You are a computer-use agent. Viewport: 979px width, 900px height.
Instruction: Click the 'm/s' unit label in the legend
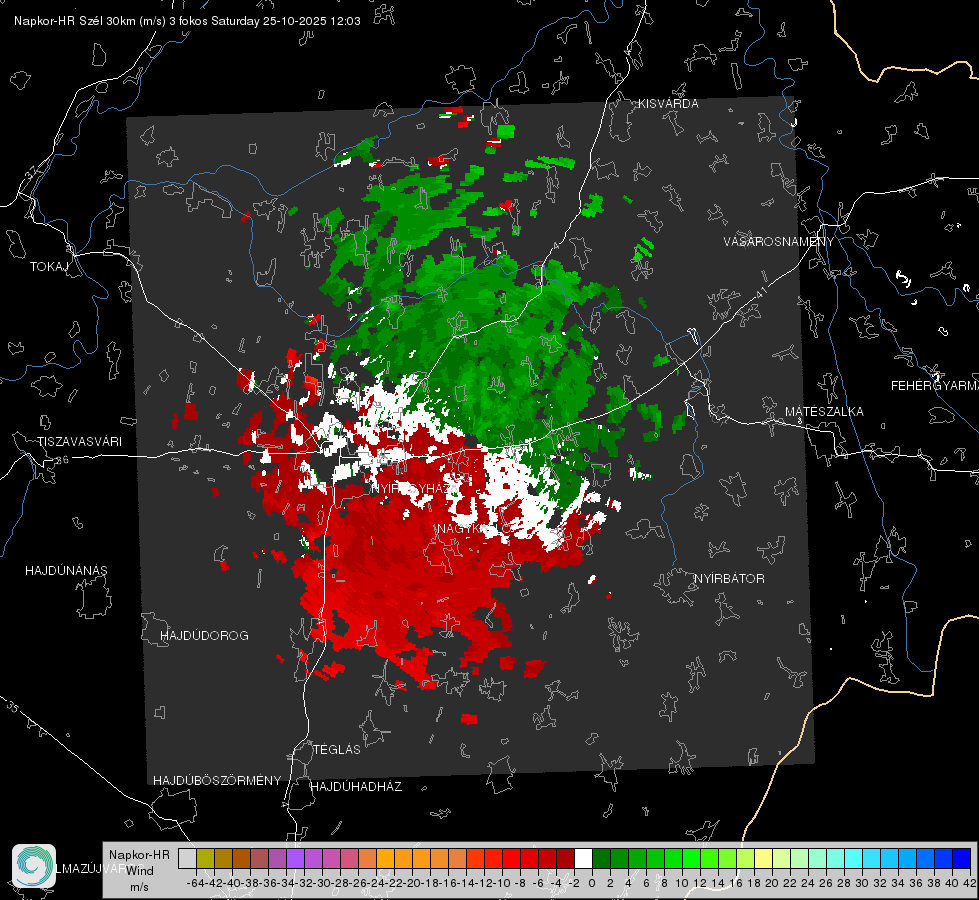point(139,887)
